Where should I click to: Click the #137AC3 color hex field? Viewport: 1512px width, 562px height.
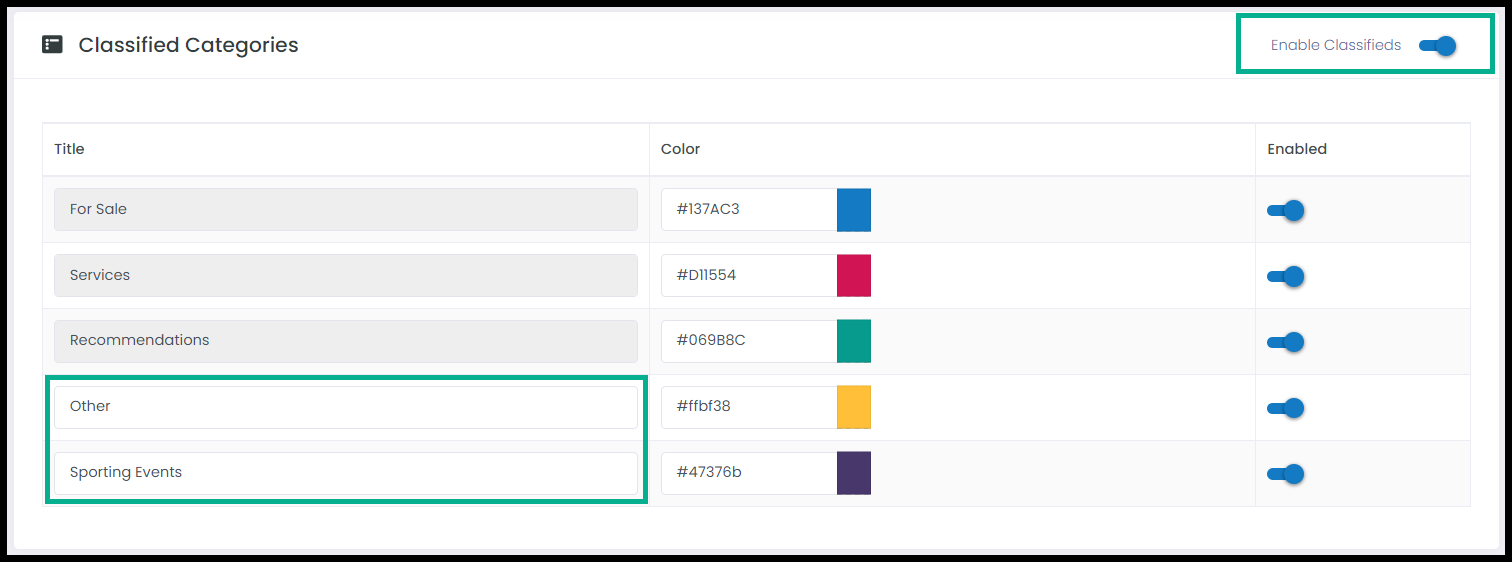[749, 210]
